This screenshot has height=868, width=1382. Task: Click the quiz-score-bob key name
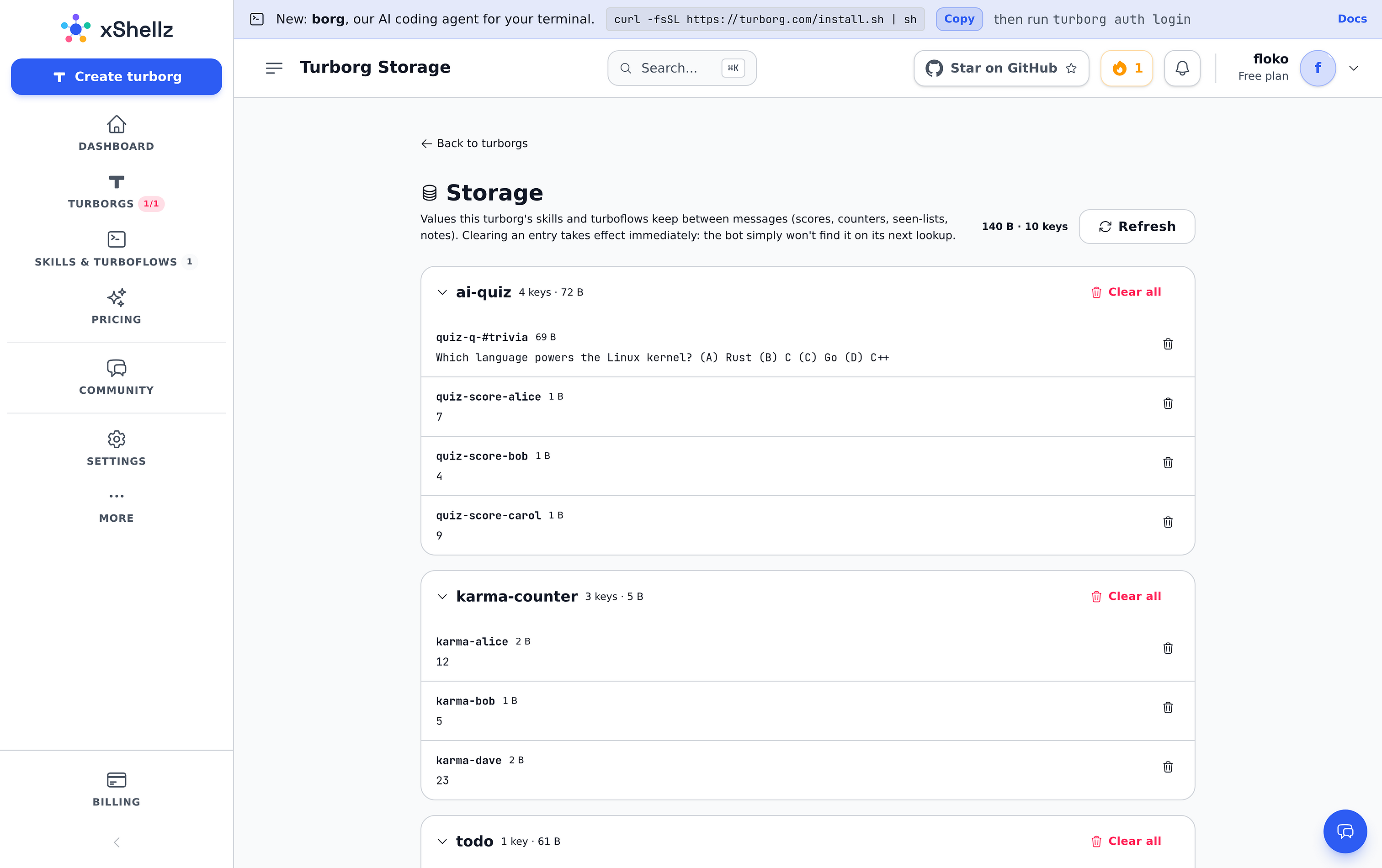[482, 456]
